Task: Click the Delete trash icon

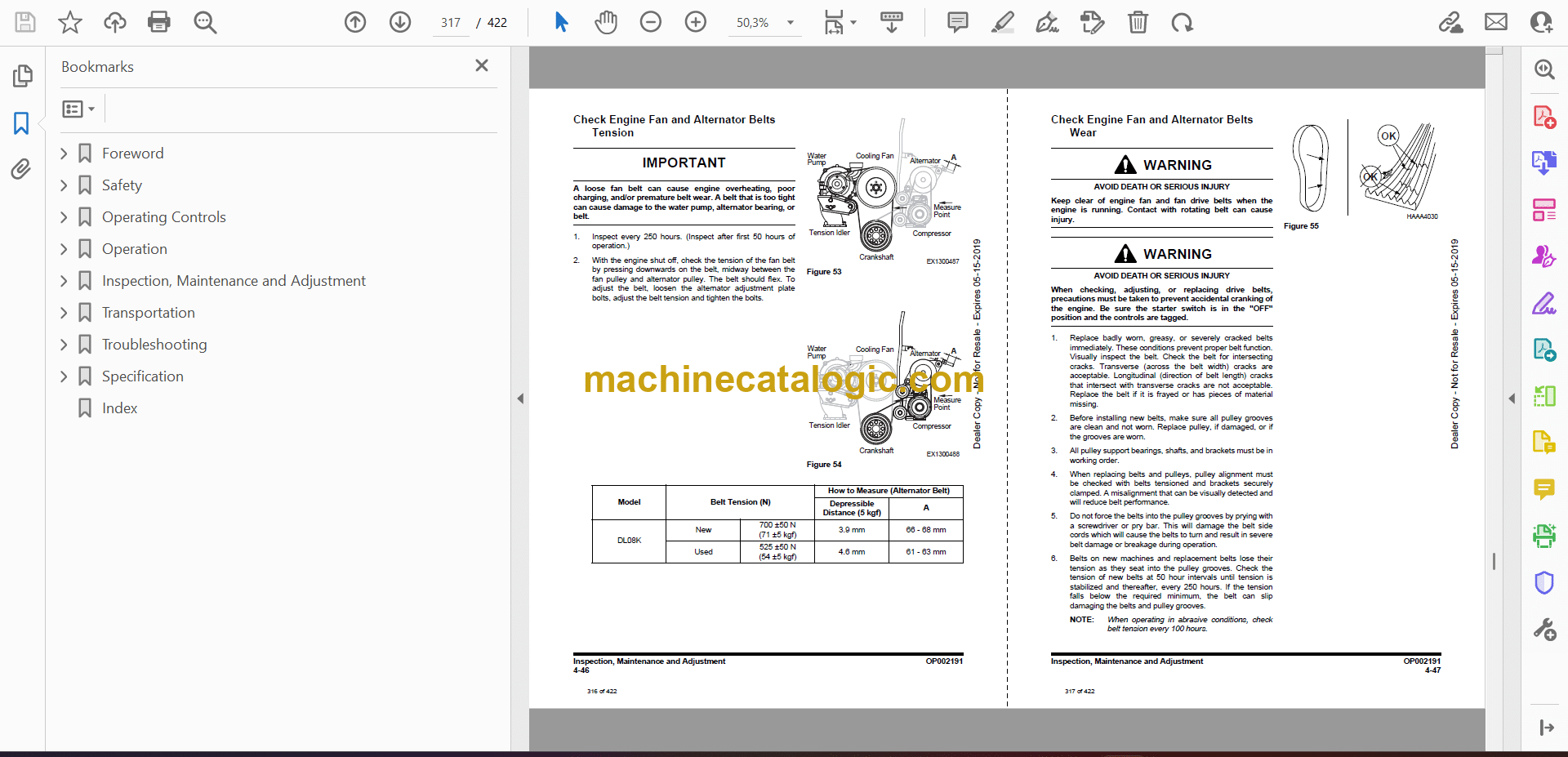Action: point(1138,22)
